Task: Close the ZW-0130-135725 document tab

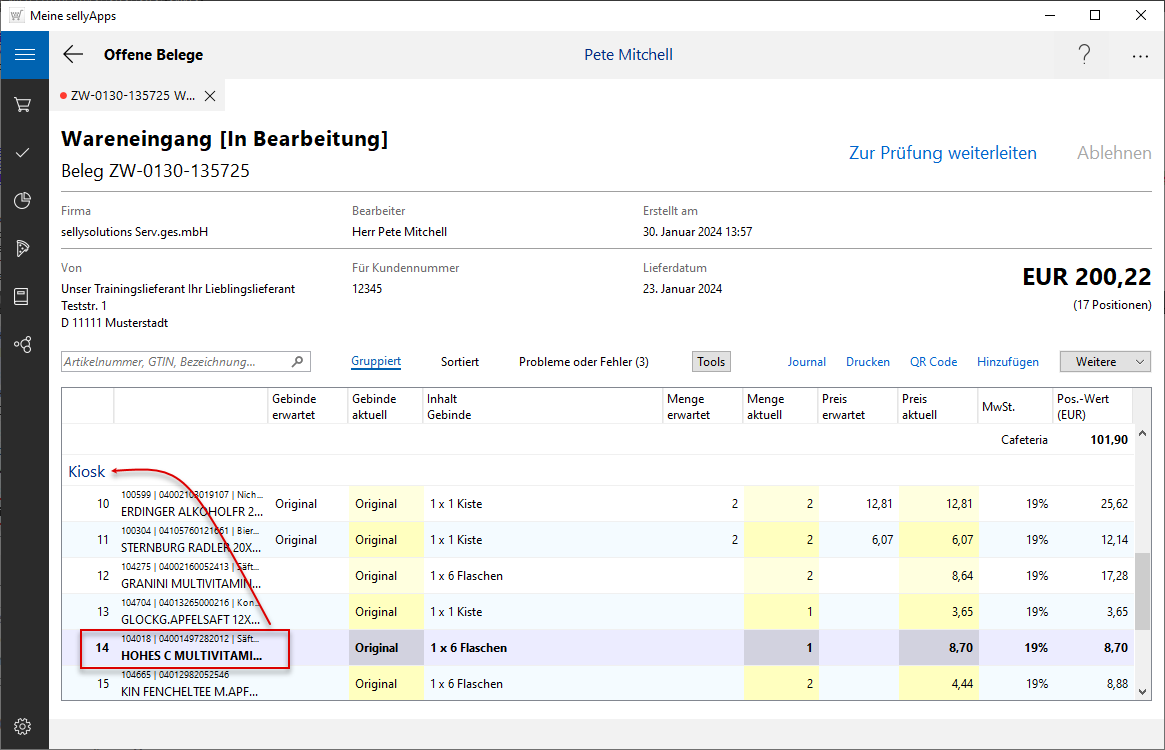Action: (x=210, y=96)
